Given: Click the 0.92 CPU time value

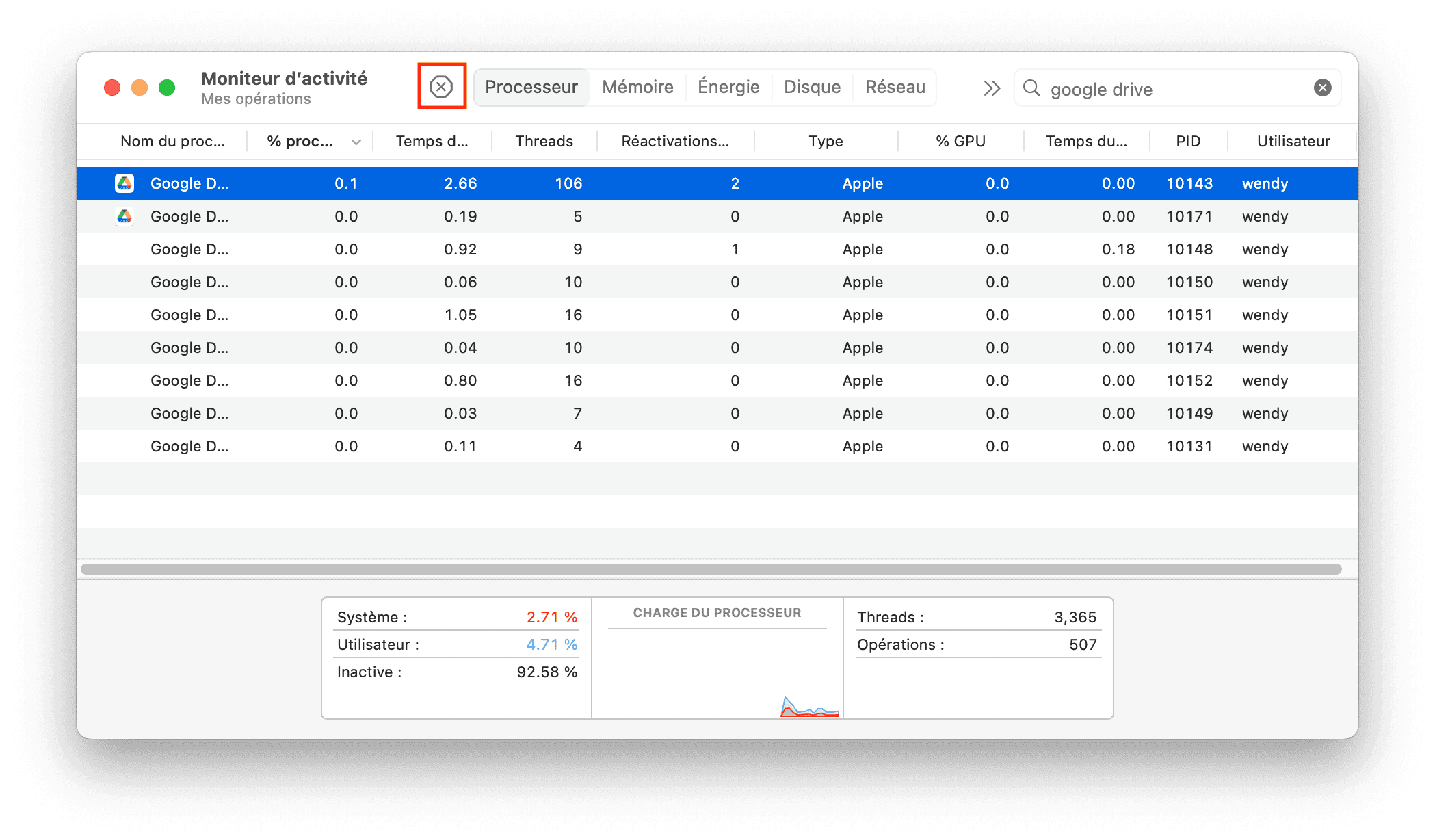Looking at the screenshot, I should [x=460, y=249].
